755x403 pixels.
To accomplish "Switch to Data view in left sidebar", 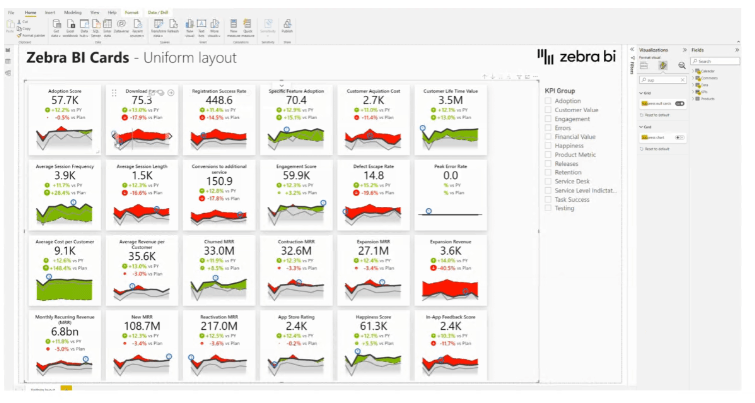I will (x=8, y=60).
